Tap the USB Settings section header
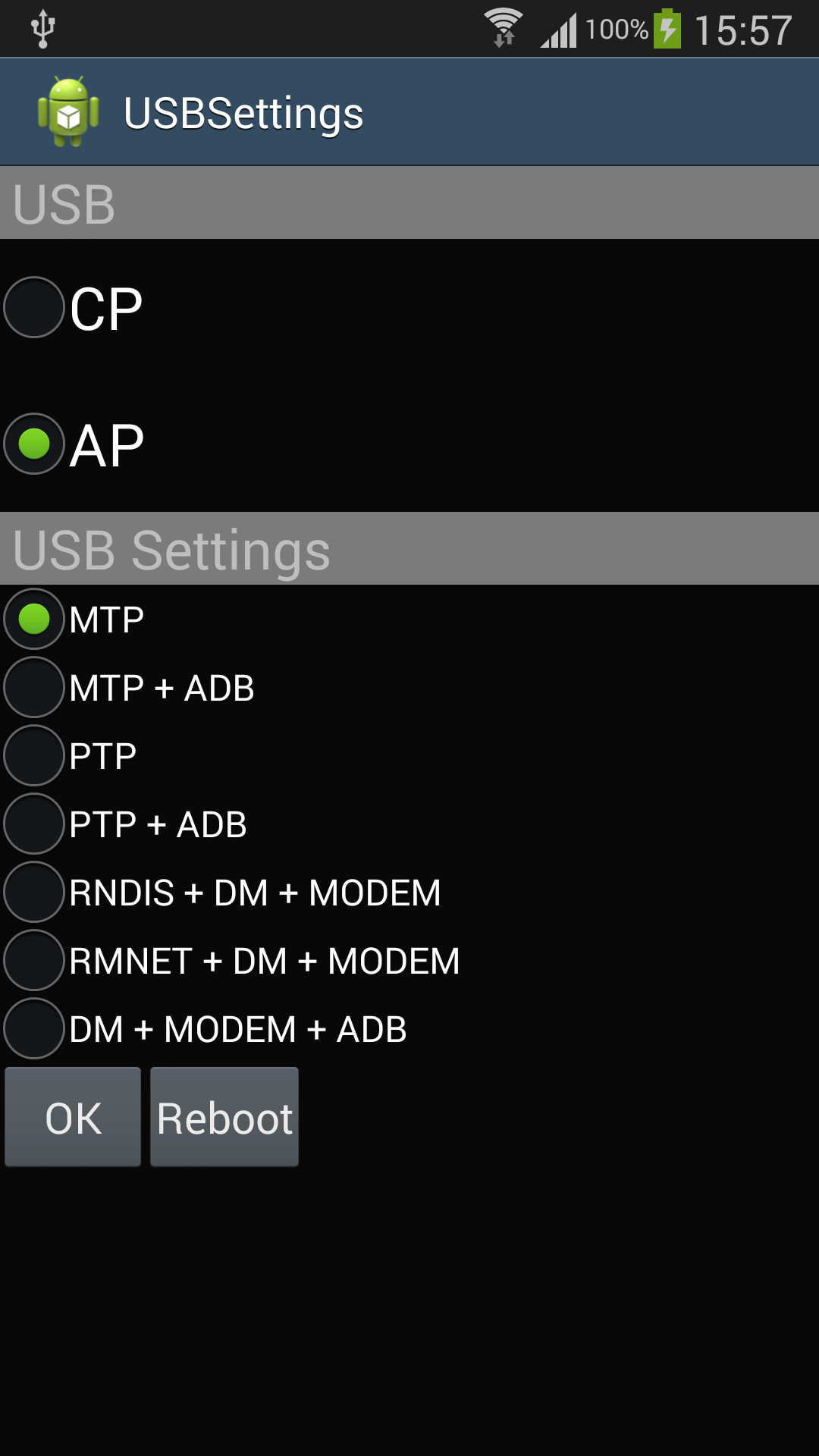 coord(172,550)
